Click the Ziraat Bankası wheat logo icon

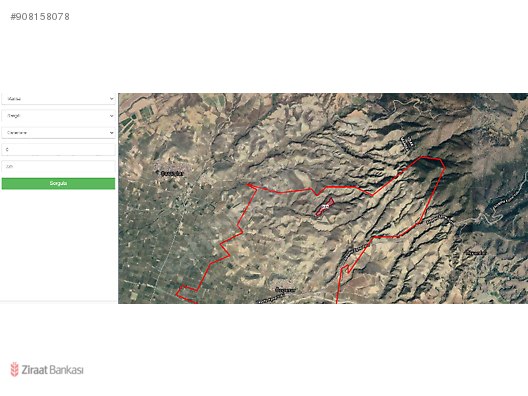[14, 369]
